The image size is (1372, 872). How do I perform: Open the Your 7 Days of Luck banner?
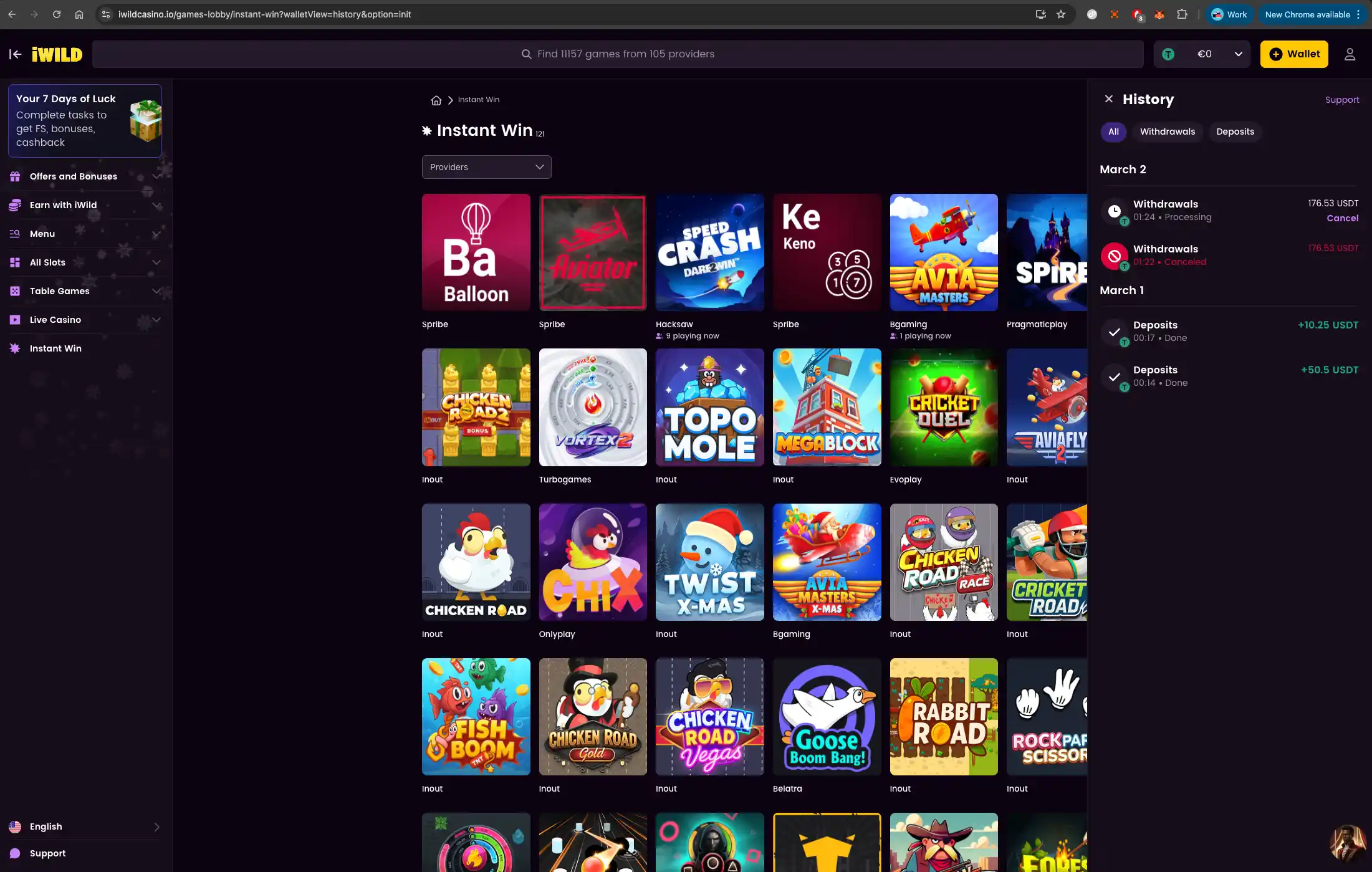click(x=85, y=121)
